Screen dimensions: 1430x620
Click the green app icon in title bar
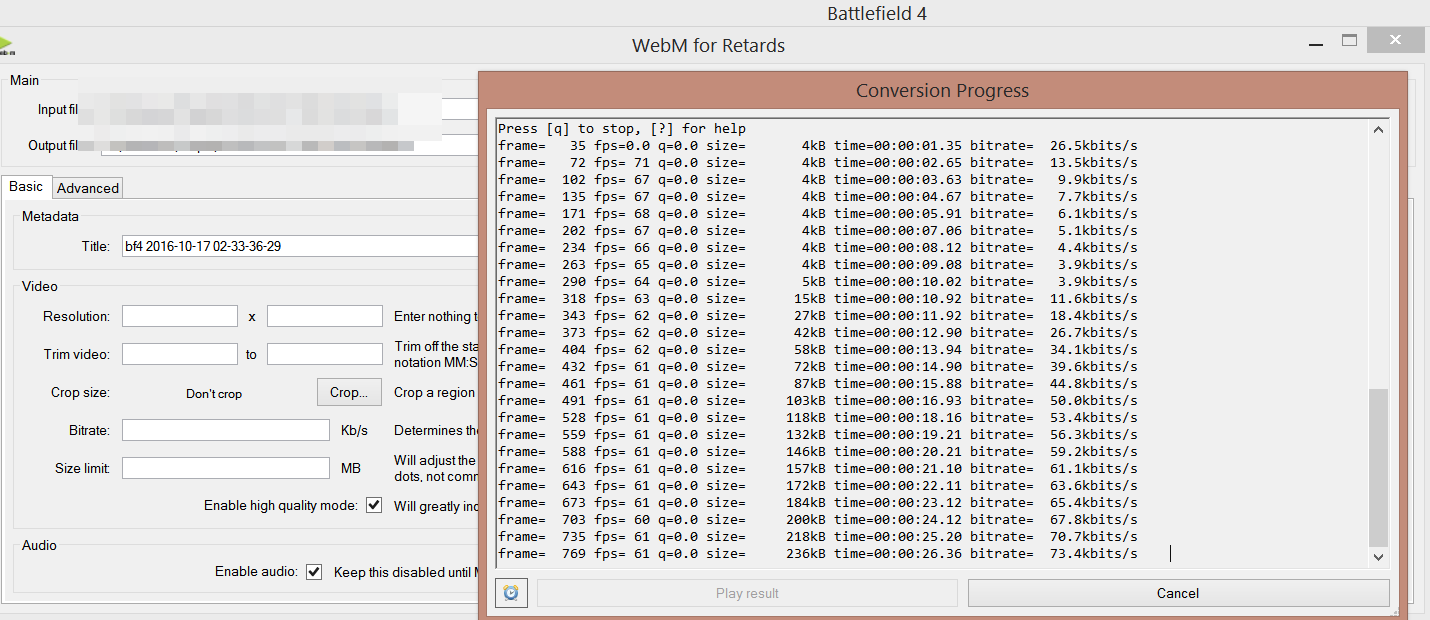coord(6,46)
